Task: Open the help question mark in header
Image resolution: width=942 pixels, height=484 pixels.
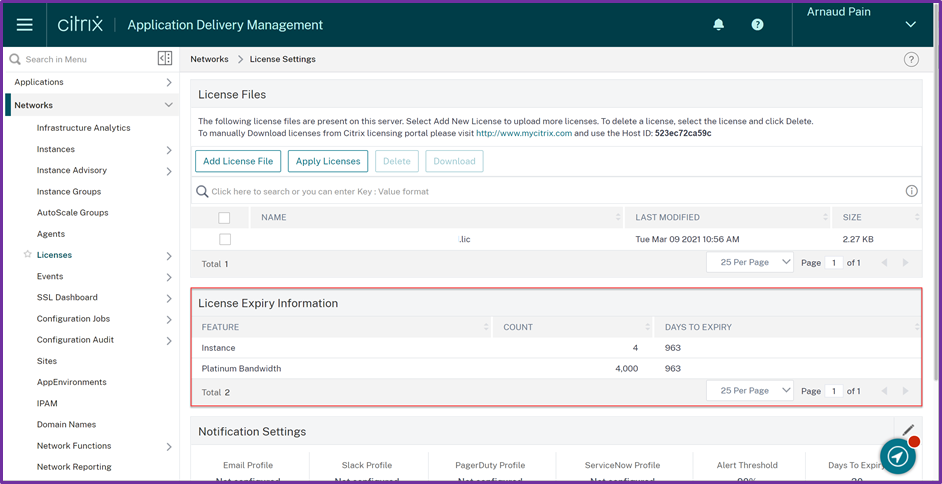Action: point(757,25)
